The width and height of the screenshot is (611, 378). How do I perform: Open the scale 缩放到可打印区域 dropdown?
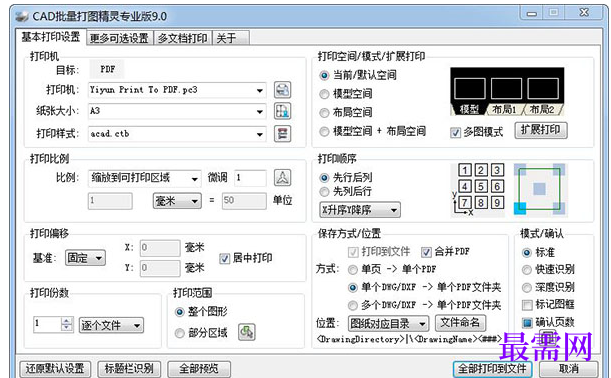pyautogui.click(x=145, y=178)
